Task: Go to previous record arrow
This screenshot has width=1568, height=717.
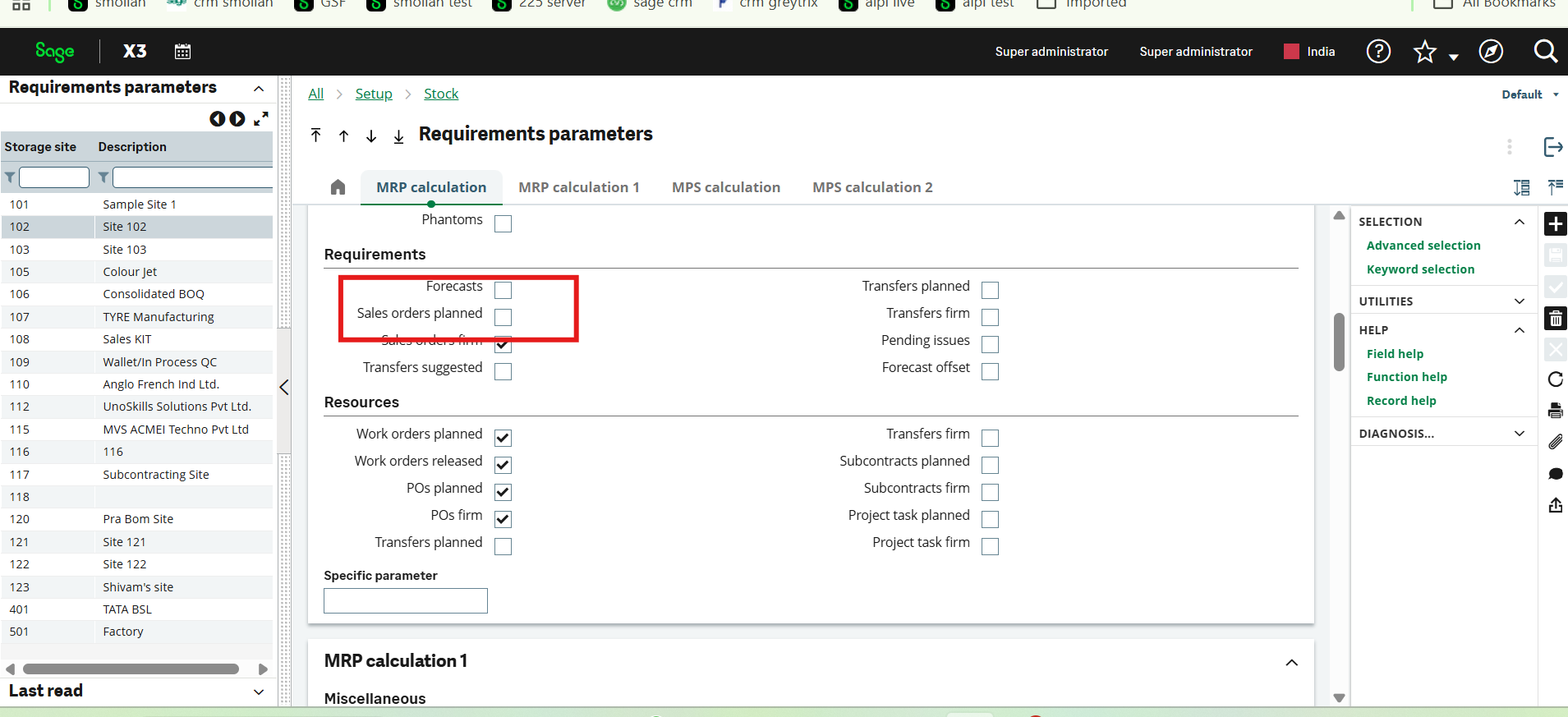Action: 344,136
